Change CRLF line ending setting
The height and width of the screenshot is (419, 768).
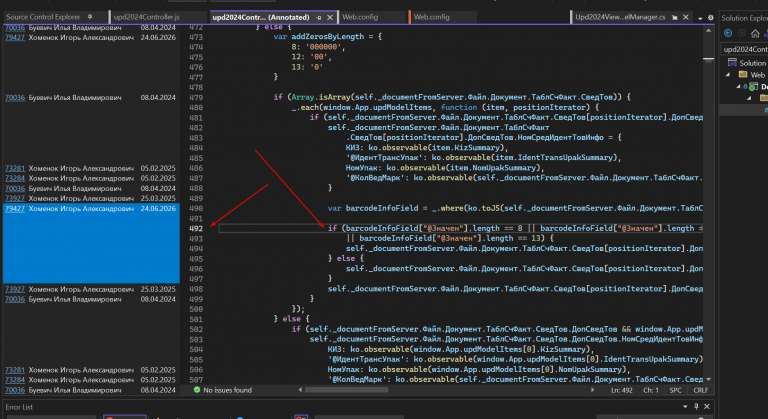pos(701,391)
